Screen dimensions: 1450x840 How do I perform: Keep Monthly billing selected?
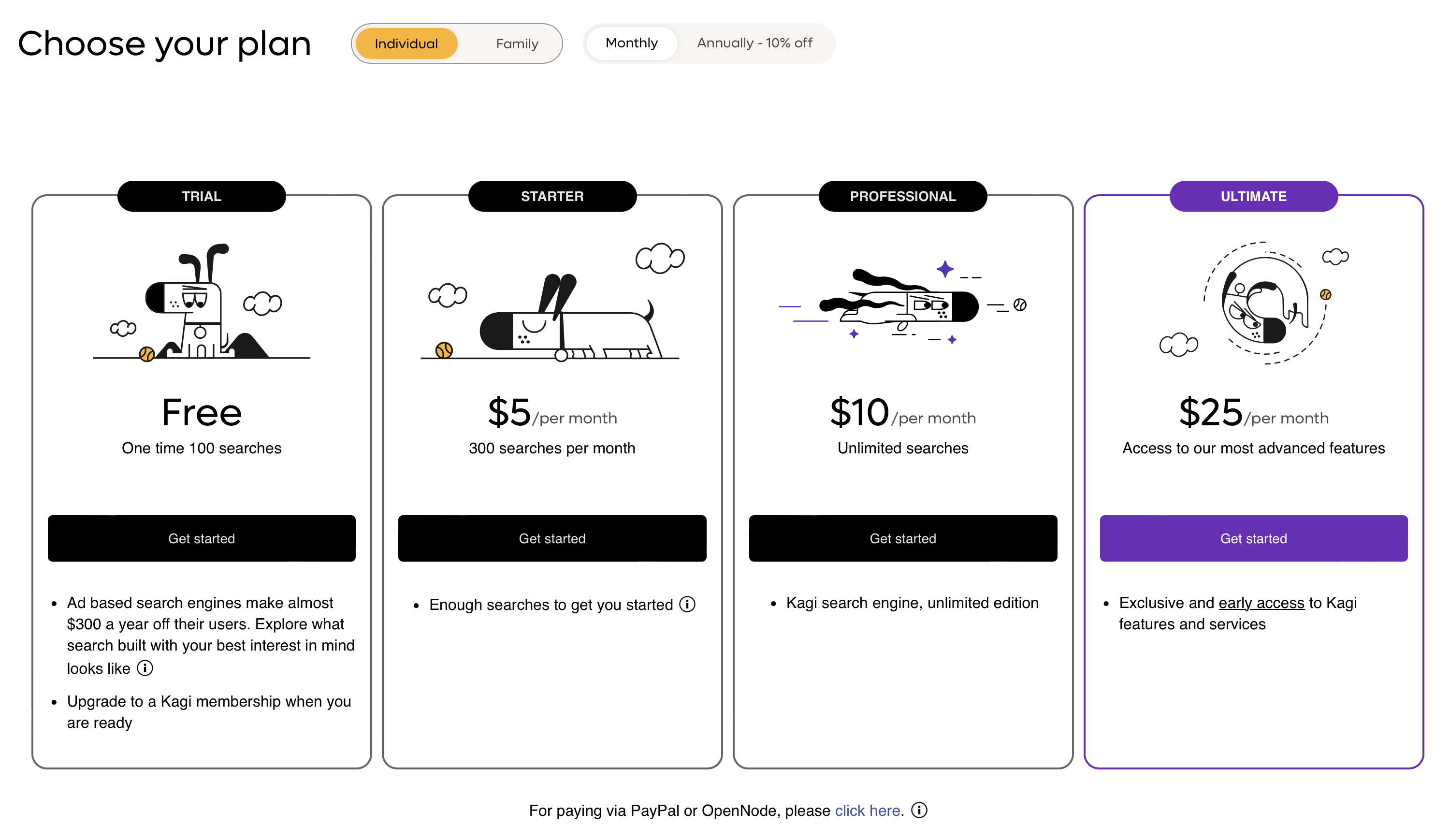click(631, 43)
